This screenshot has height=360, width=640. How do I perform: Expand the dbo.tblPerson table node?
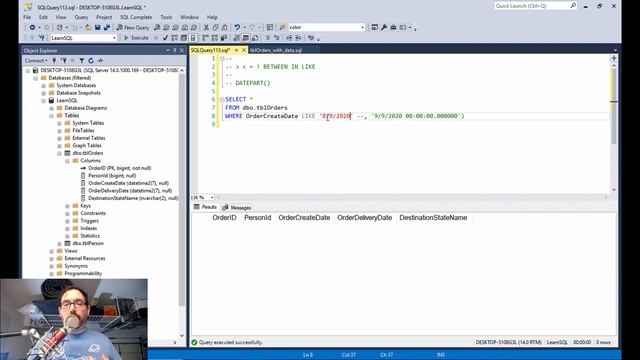click(x=60, y=244)
